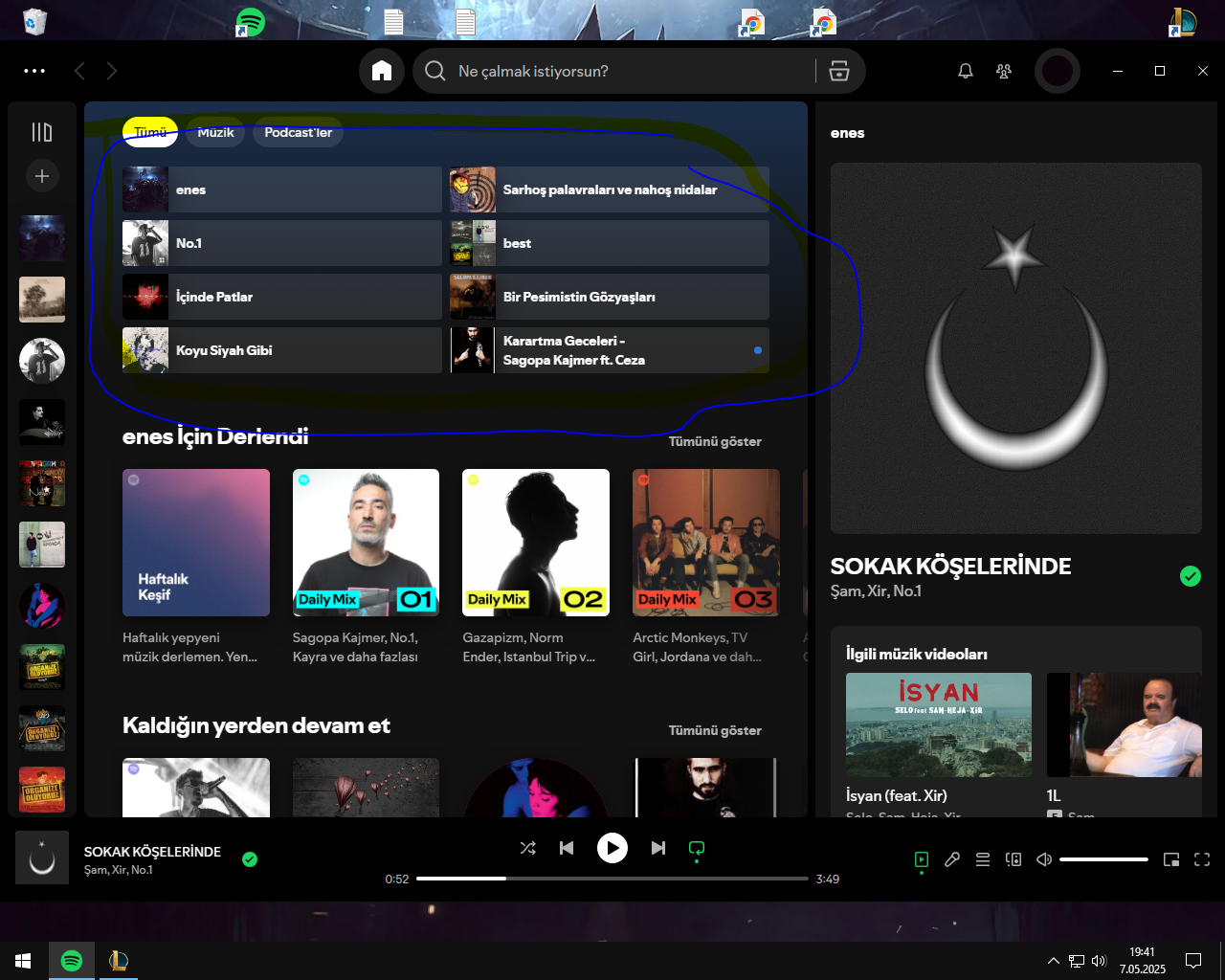Open the notifications bell
The height and width of the screenshot is (980, 1225).
coord(966,71)
